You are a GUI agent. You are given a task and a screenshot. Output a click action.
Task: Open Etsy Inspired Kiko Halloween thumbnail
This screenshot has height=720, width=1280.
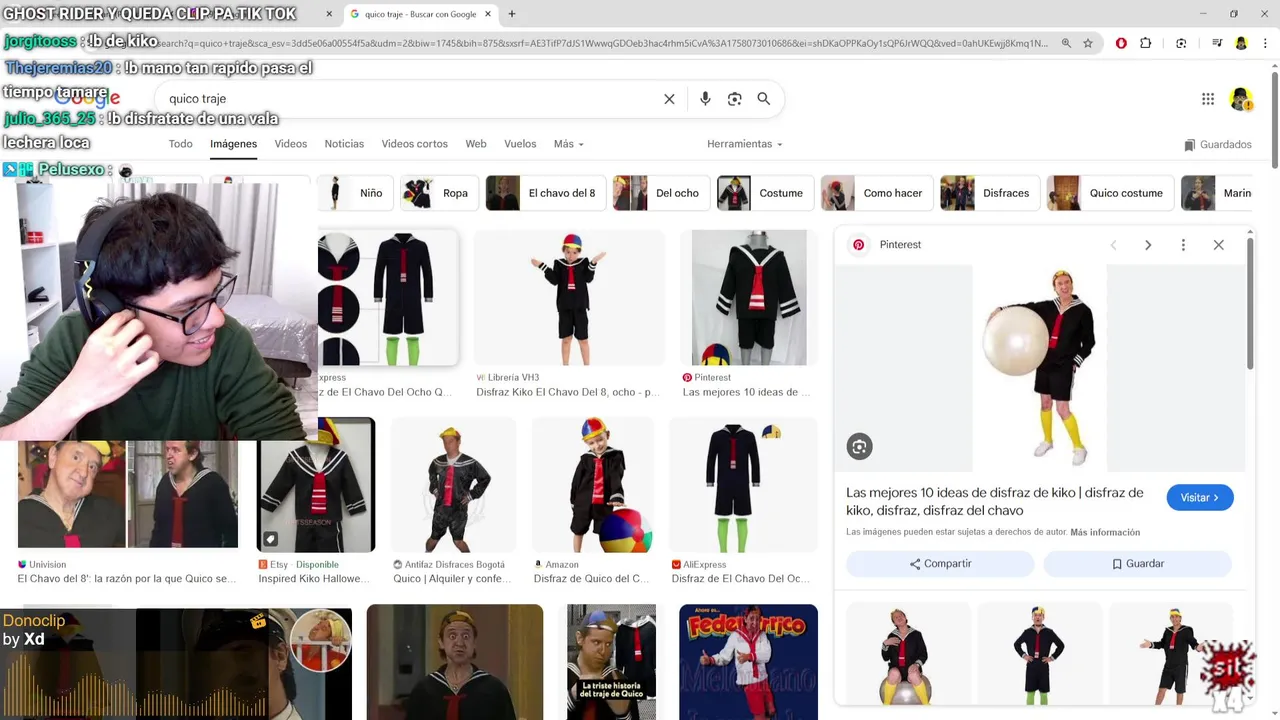316,485
